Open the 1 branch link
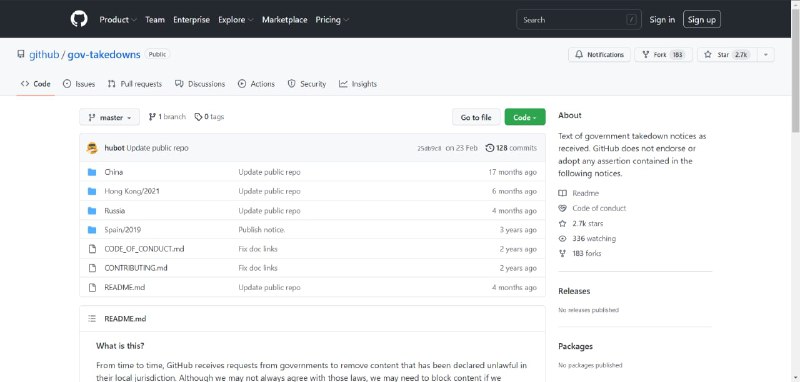800x382 pixels. (167, 117)
